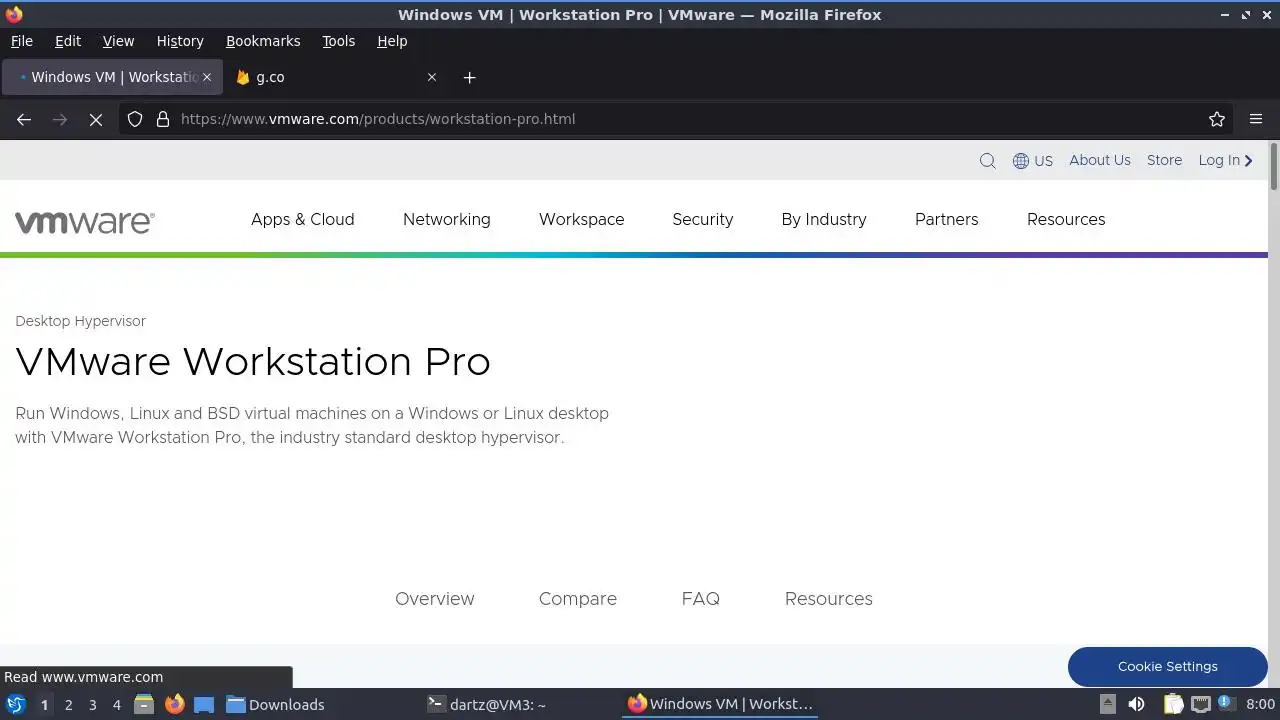Open the Help menu
Viewport: 1280px width, 720px height.
392,41
